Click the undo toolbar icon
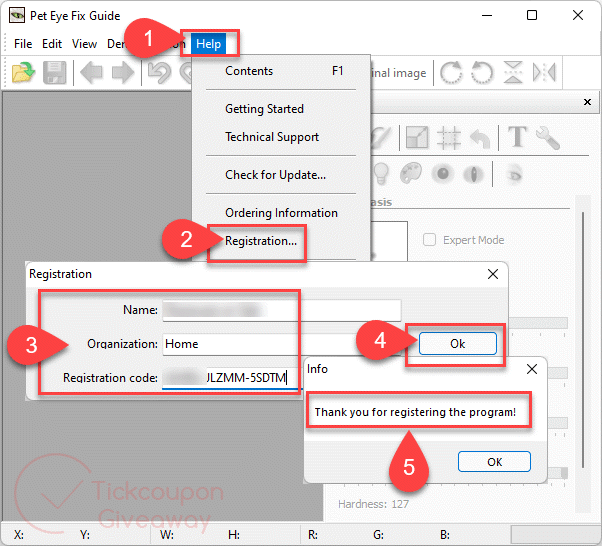 [159, 73]
